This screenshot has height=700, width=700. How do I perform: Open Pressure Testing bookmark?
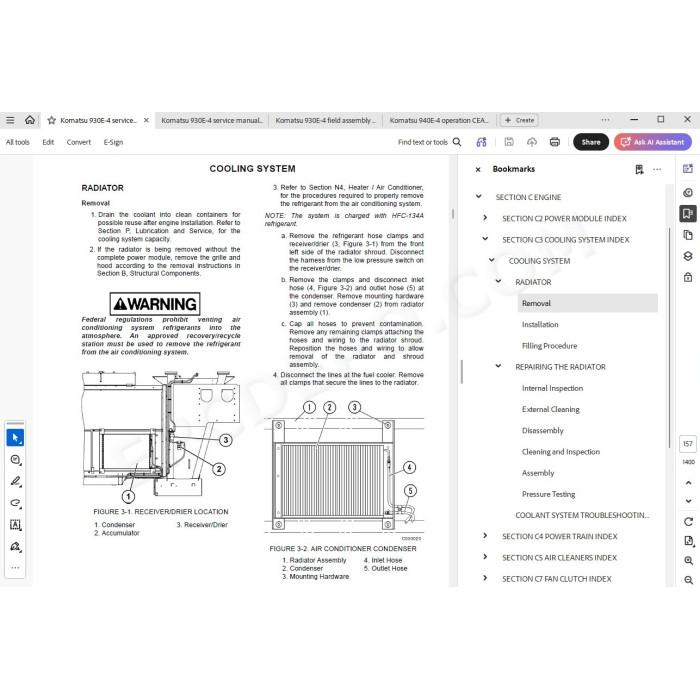click(x=548, y=494)
